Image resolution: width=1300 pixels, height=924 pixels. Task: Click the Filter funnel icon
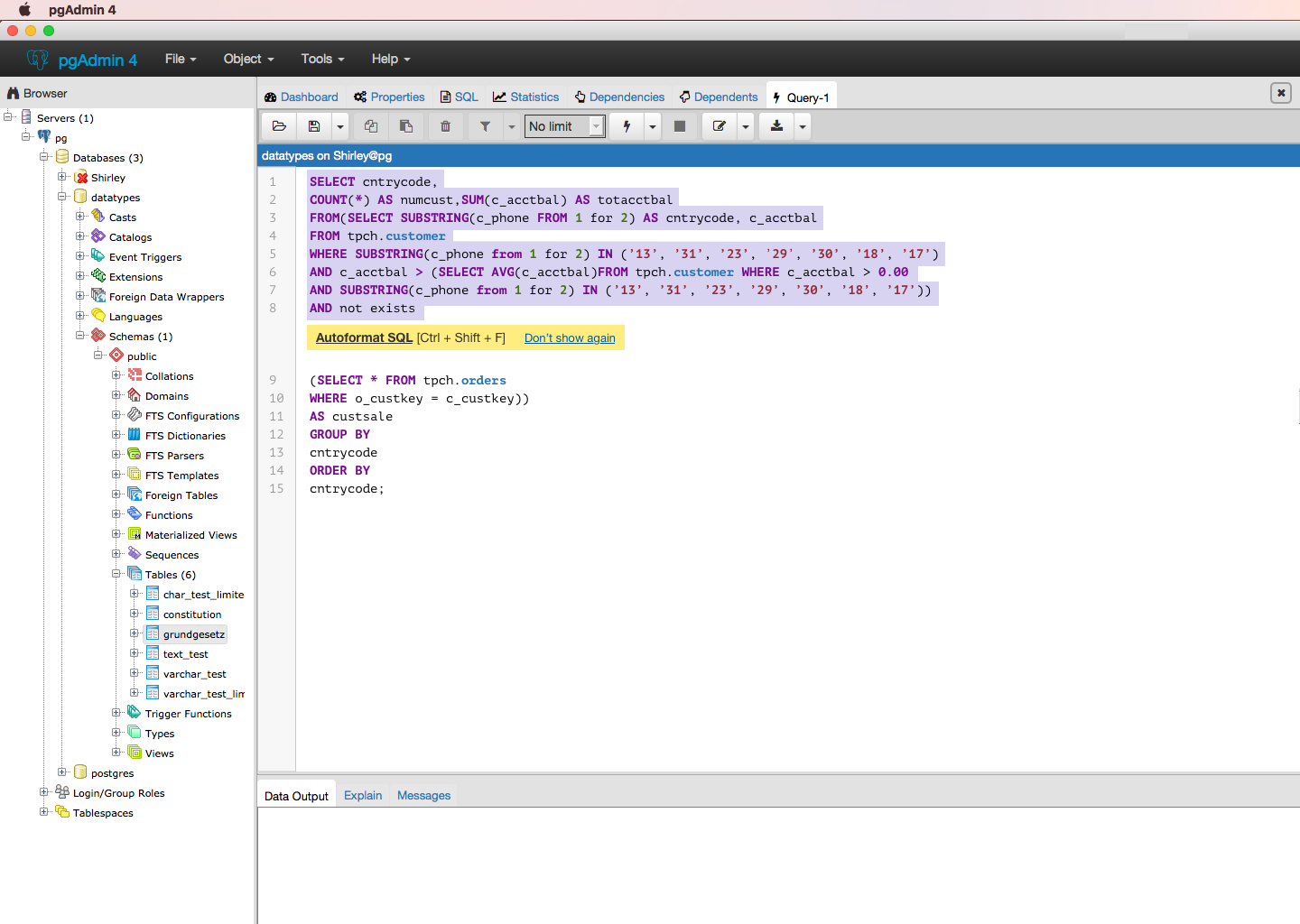[485, 126]
